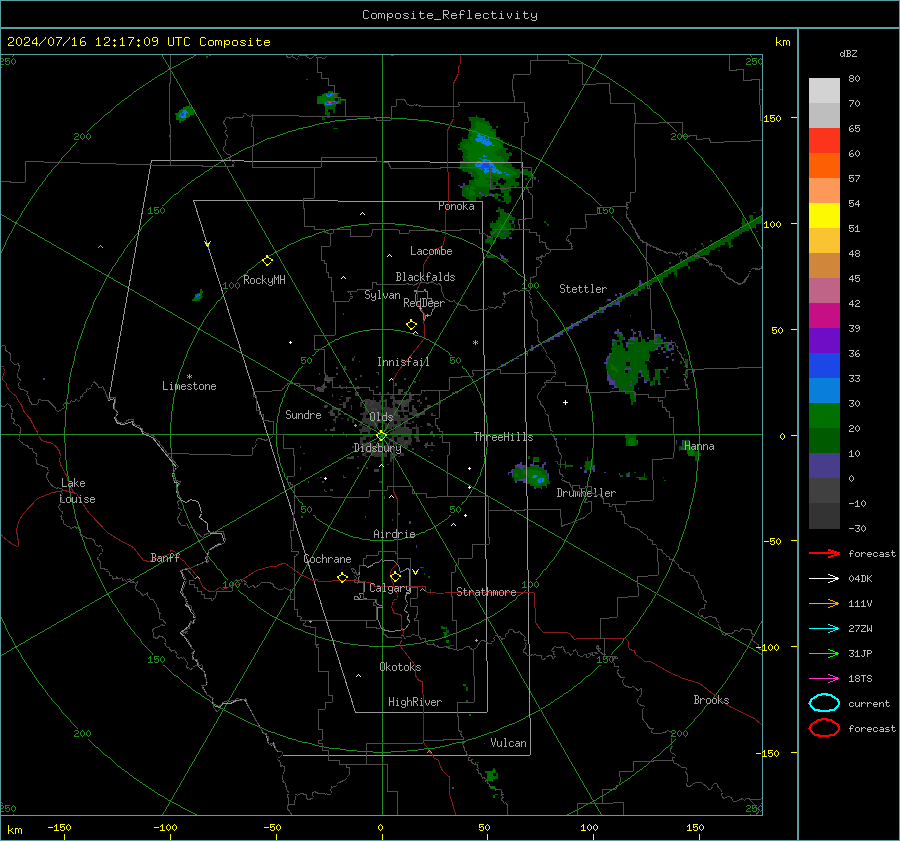
Task: Click the yellow diamond marker near RockyMH
Action: [267, 261]
